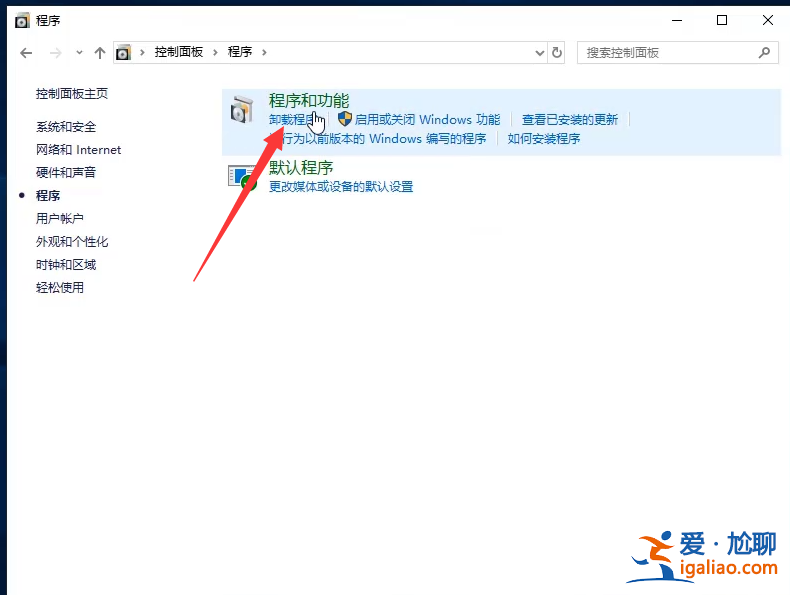Open 控制面板主页 in the sidebar
The height and width of the screenshot is (595, 790).
click(x=72, y=94)
